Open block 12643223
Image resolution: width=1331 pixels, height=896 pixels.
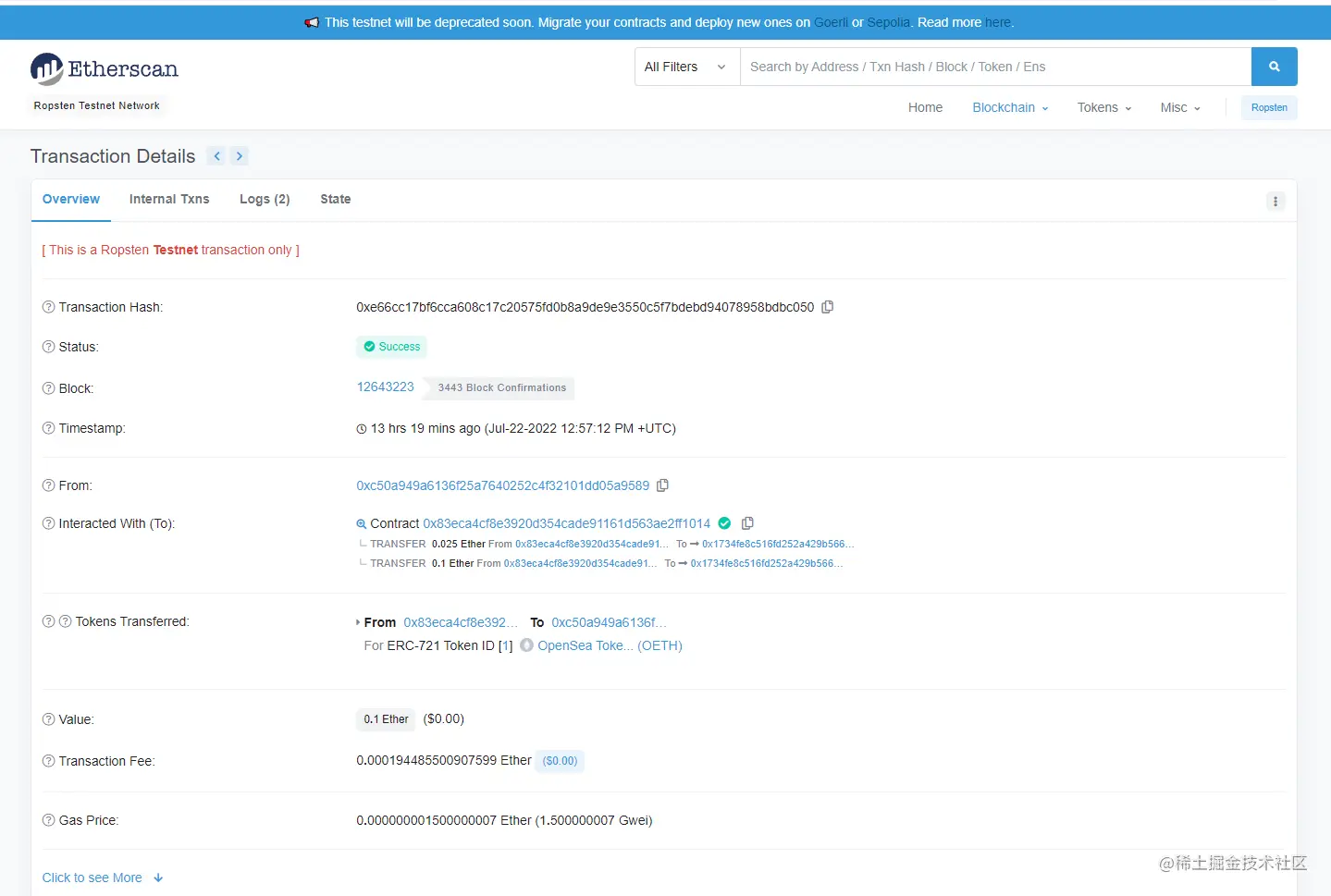click(x=386, y=387)
